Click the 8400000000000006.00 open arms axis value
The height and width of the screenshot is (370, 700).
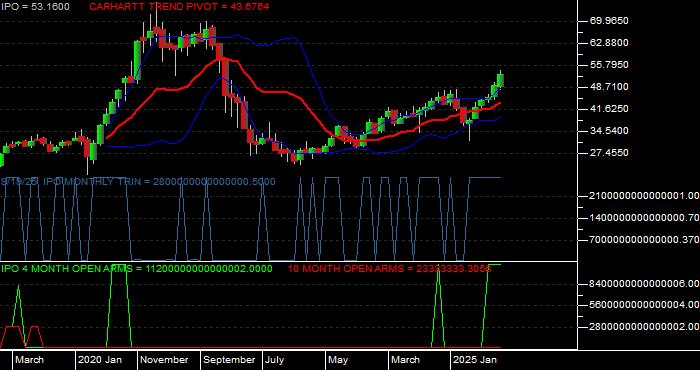(x=644, y=283)
